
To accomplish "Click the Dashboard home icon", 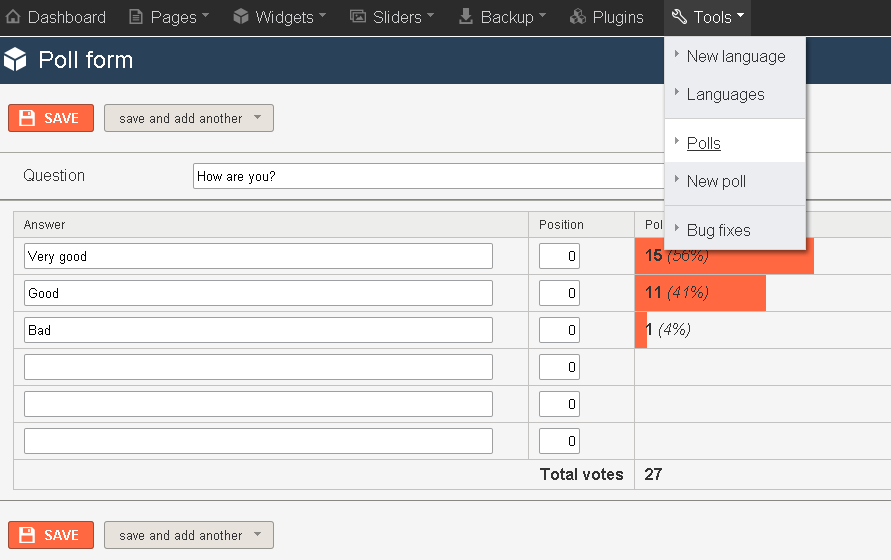I will click(x=13, y=16).
